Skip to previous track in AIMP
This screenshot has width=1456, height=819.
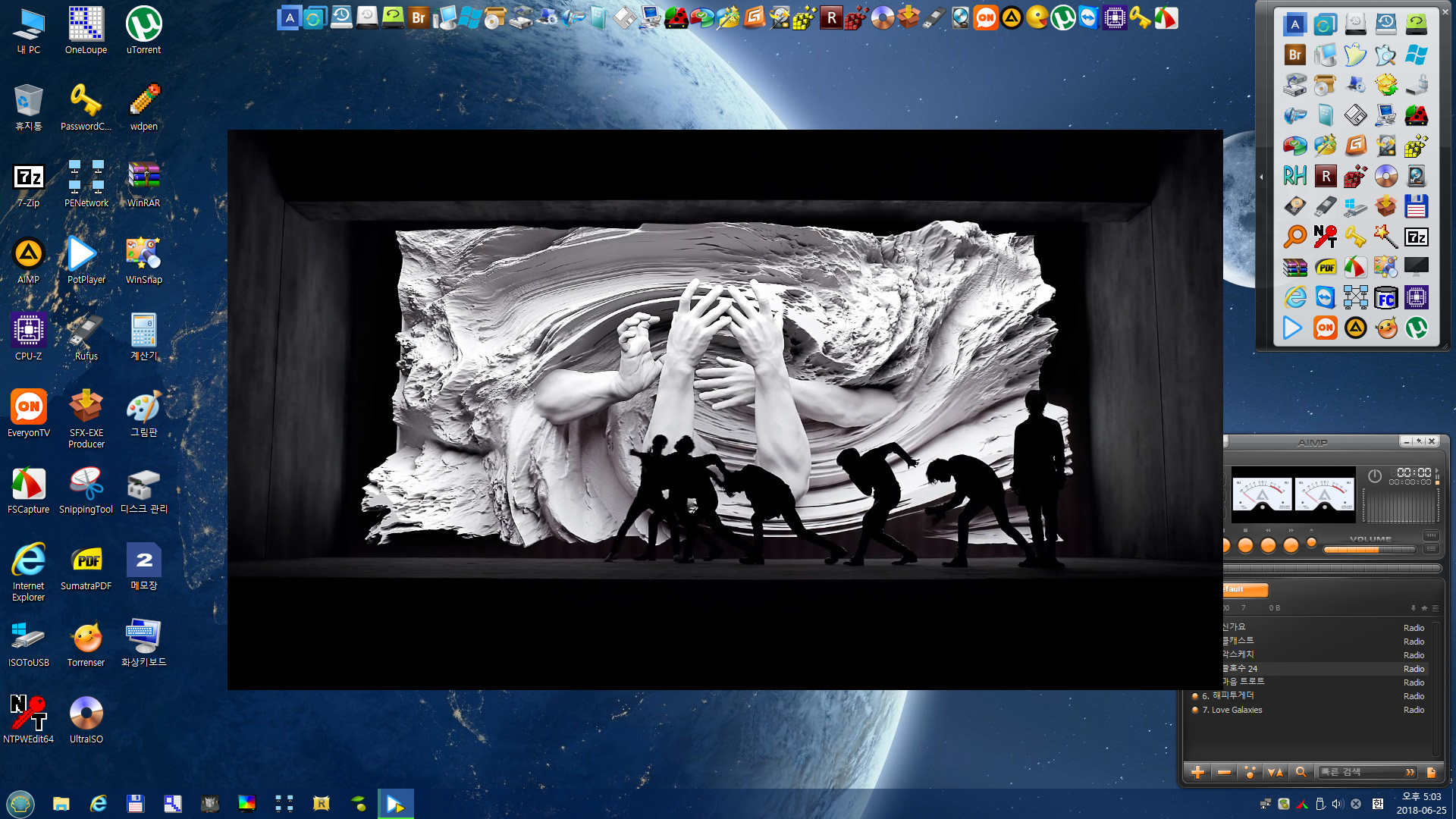1268,545
